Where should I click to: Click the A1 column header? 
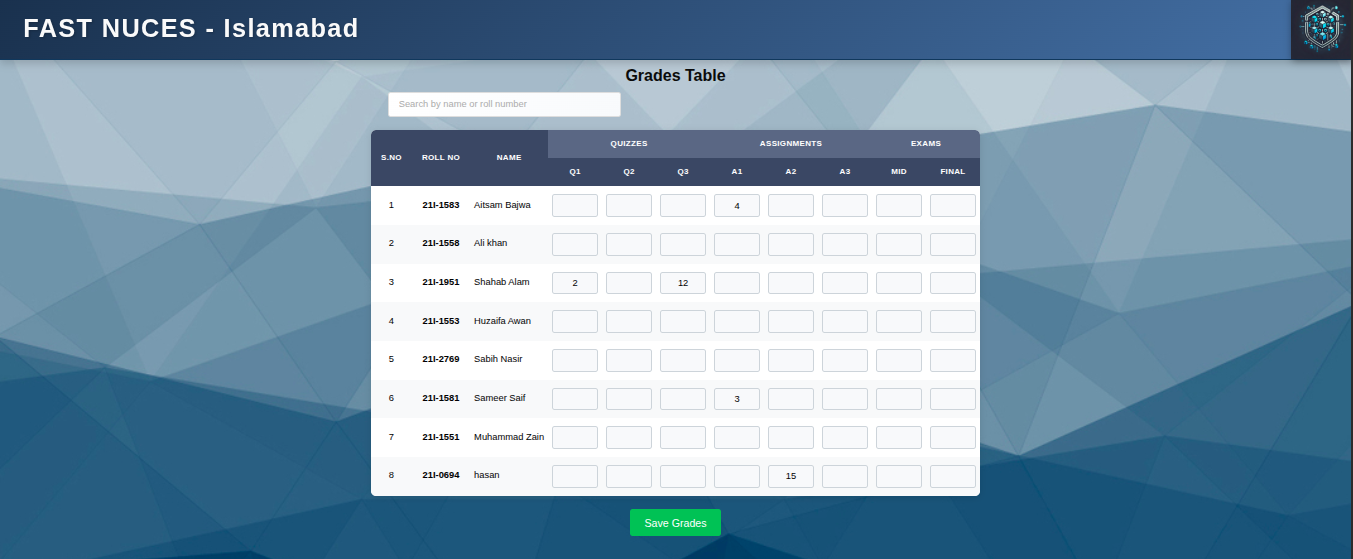coord(737,172)
